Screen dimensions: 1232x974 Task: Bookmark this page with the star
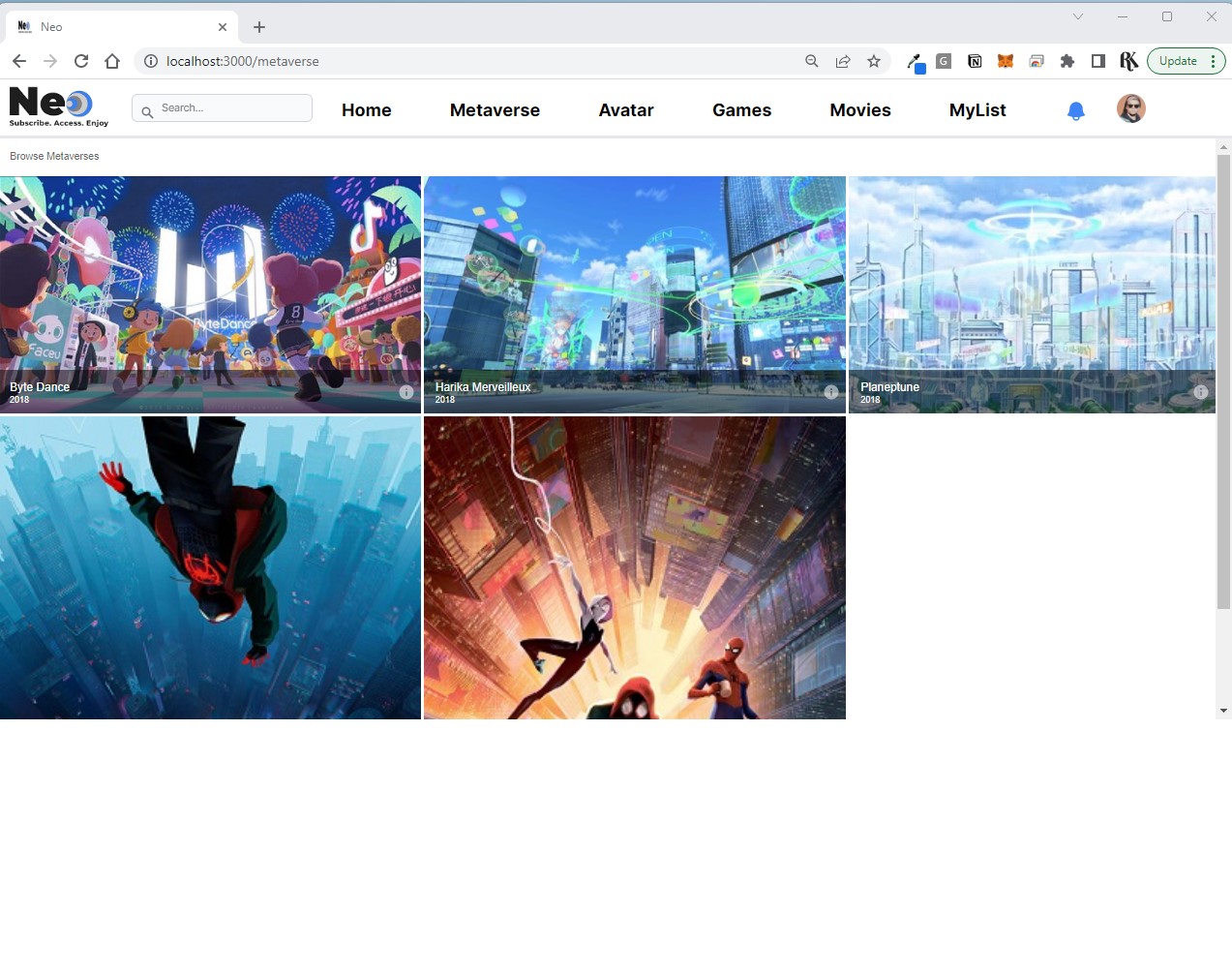(x=874, y=61)
